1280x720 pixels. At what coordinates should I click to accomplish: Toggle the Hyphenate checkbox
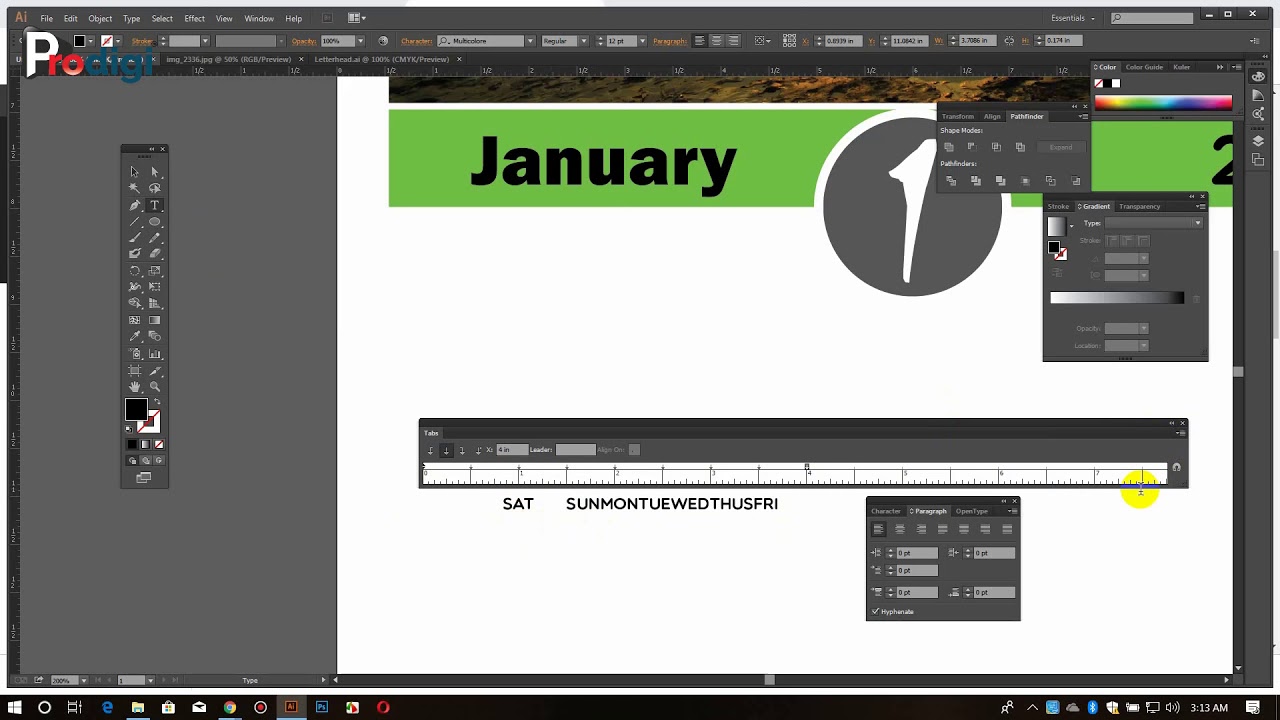pos(876,611)
